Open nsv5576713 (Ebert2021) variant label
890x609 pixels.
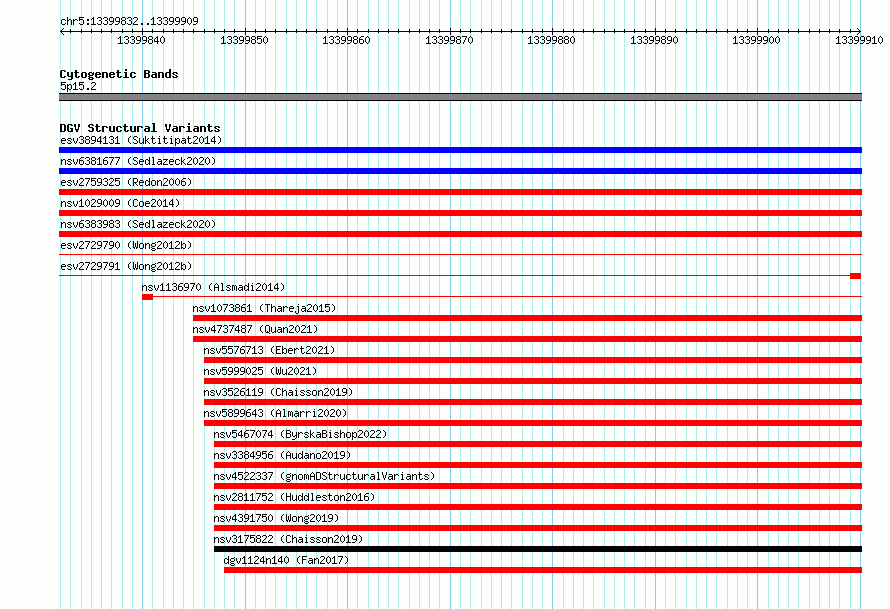point(269,350)
